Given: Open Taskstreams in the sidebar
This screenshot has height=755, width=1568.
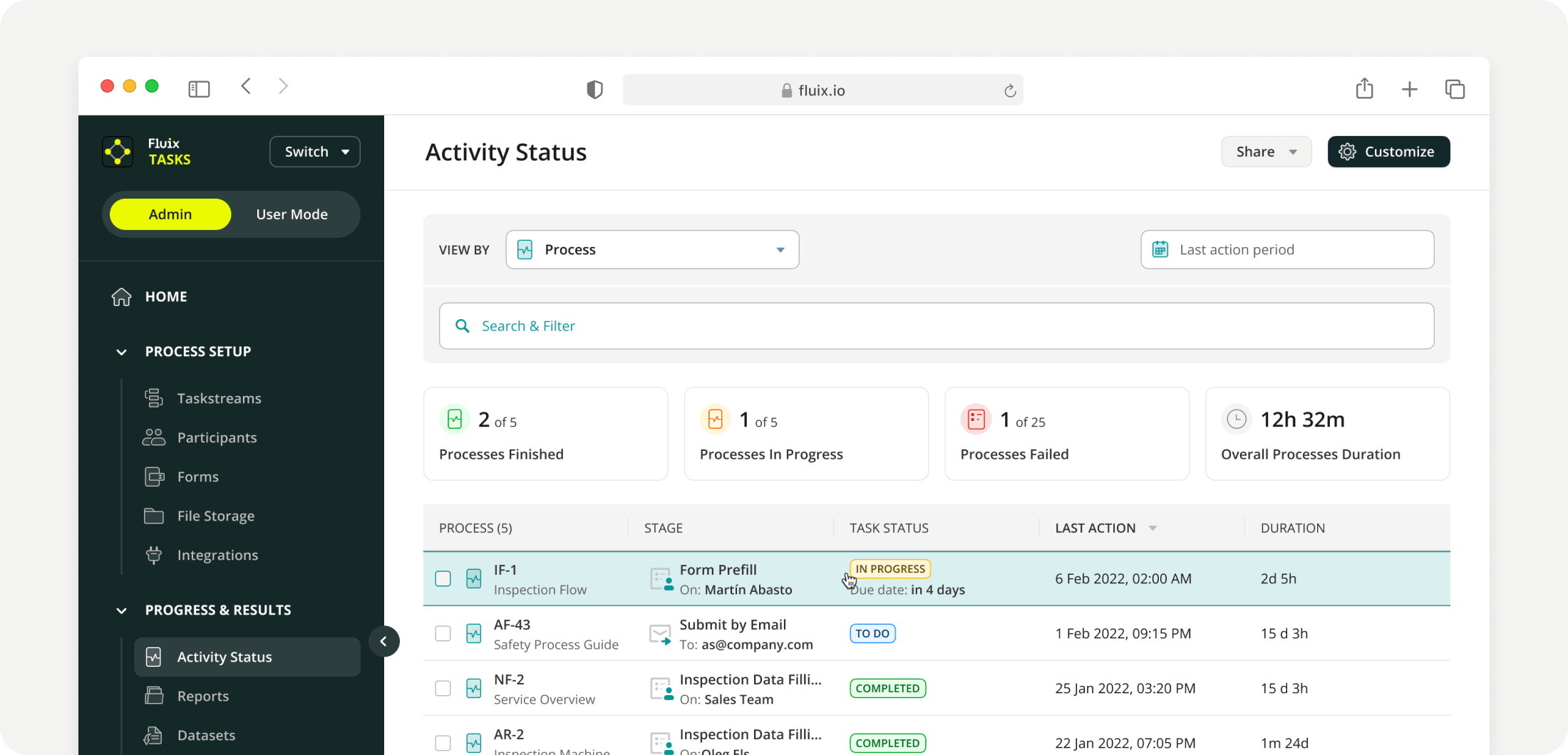Looking at the screenshot, I should 219,398.
